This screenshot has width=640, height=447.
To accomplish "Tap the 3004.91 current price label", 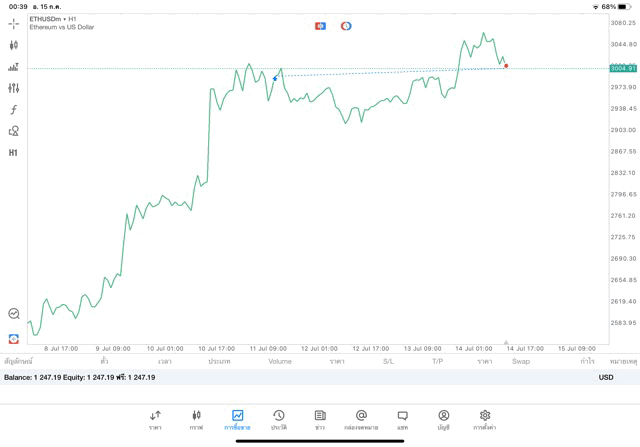I will tap(623, 68).
